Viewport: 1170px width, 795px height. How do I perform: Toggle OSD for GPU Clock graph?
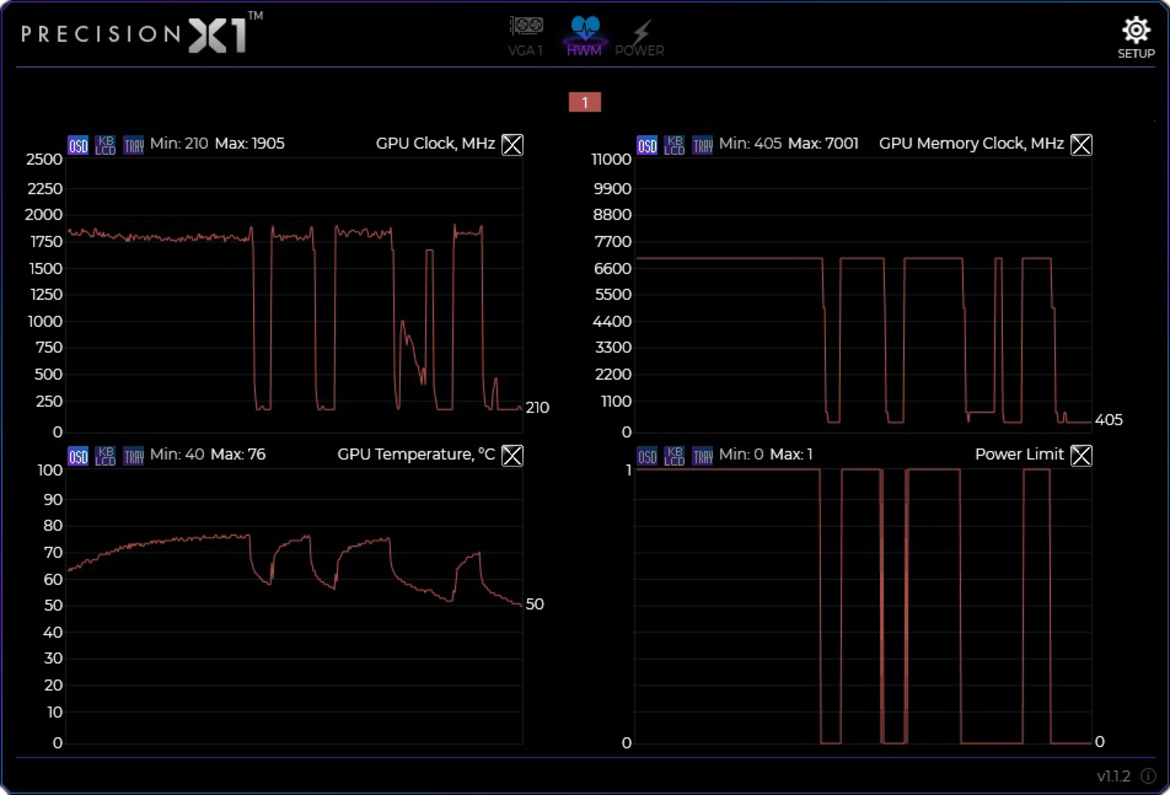pyautogui.click(x=78, y=145)
